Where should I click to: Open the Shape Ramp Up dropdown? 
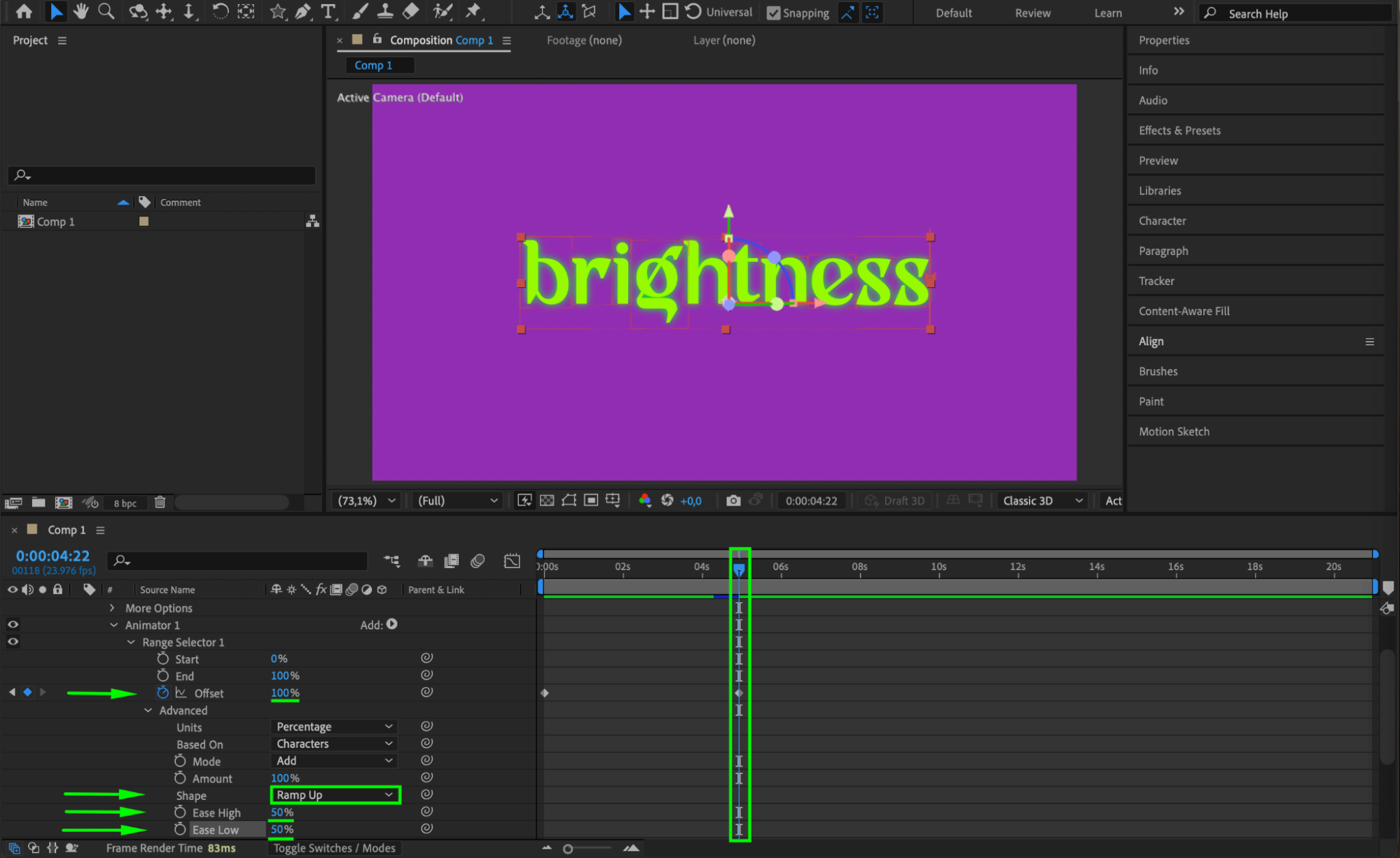[334, 795]
